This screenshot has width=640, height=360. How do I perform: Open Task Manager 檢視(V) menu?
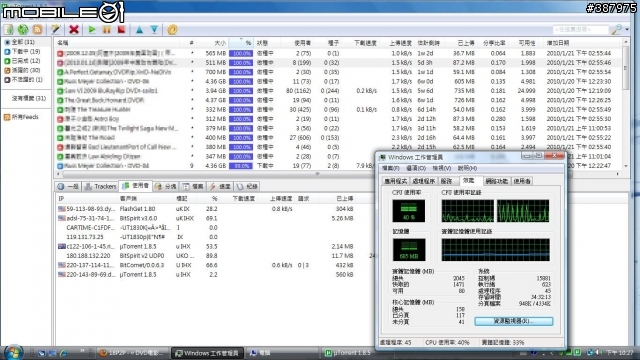coord(442,168)
